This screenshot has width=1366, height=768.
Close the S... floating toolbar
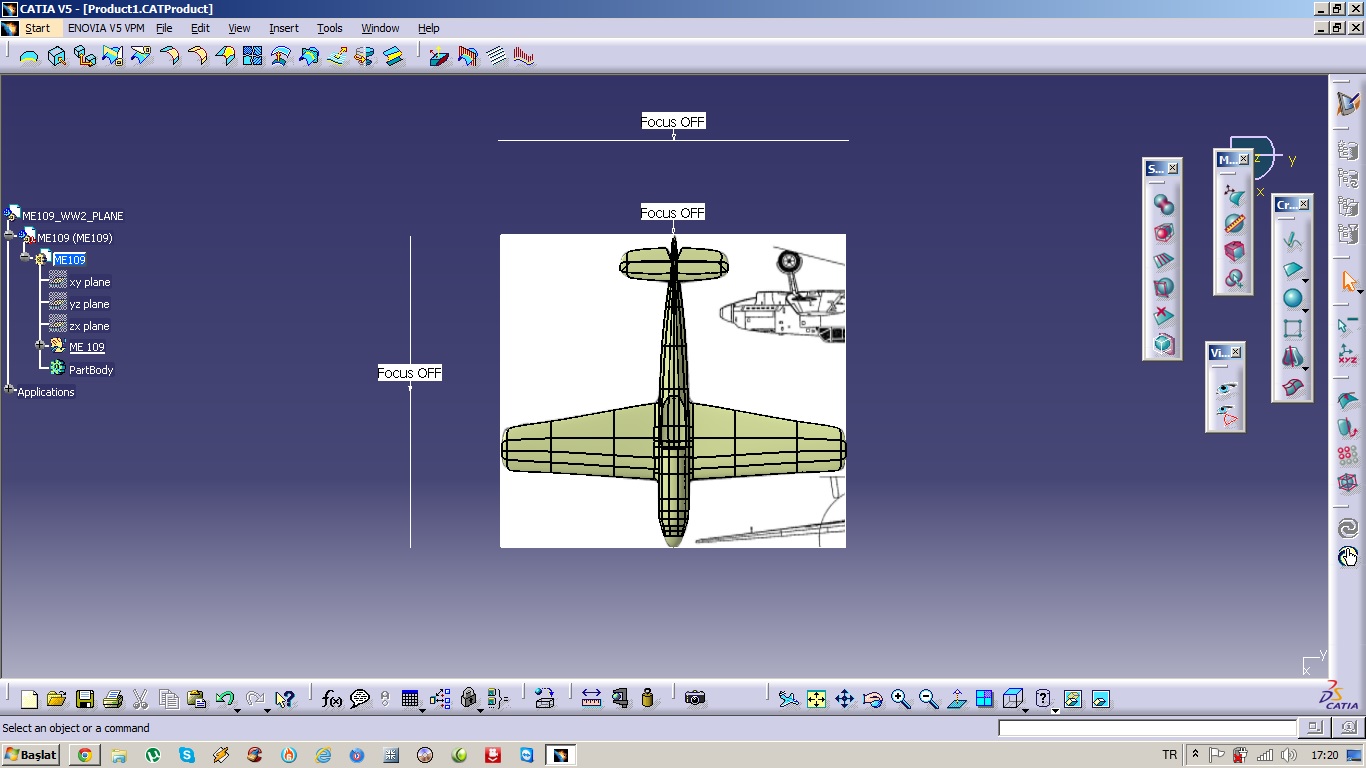click(1173, 168)
